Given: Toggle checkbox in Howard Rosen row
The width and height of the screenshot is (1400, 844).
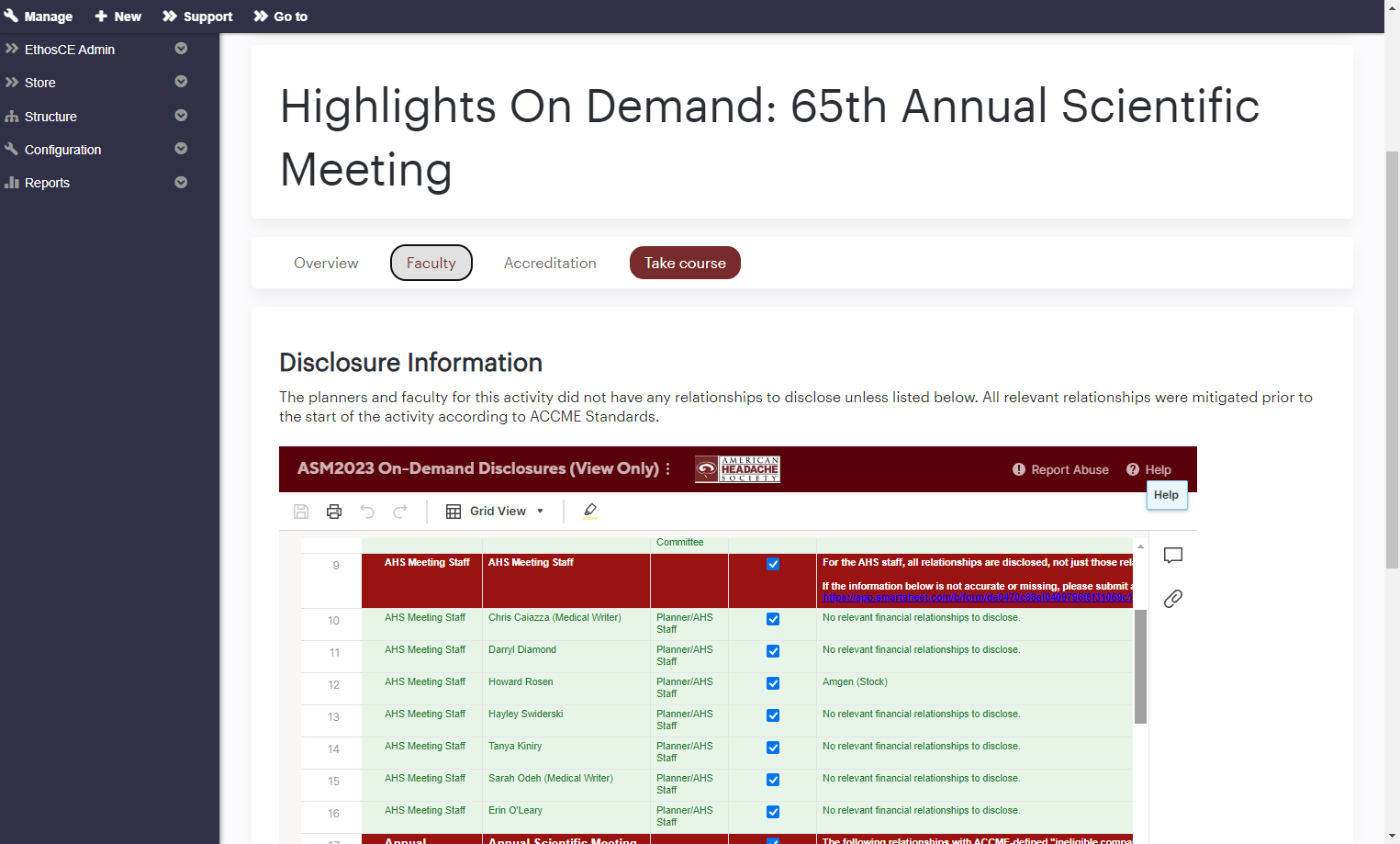Looking at the screenshot, I should click(773, 683).
